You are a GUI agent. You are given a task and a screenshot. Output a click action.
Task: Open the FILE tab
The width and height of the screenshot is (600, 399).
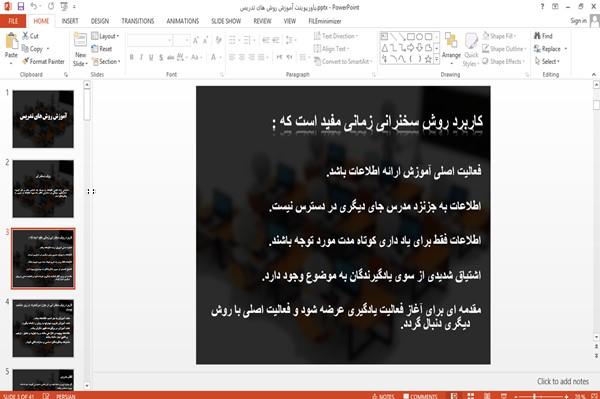click(x=13, y=21)
